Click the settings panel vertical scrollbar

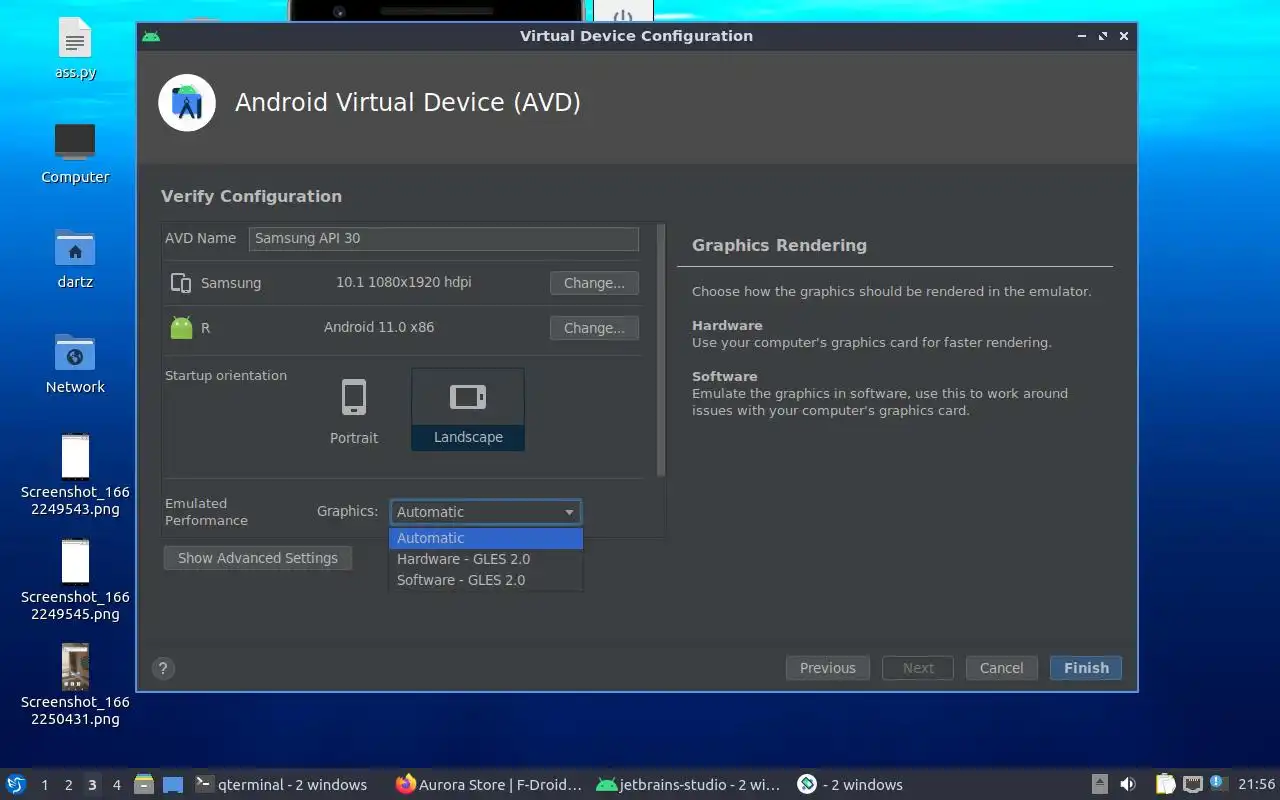tap(660, 350)
